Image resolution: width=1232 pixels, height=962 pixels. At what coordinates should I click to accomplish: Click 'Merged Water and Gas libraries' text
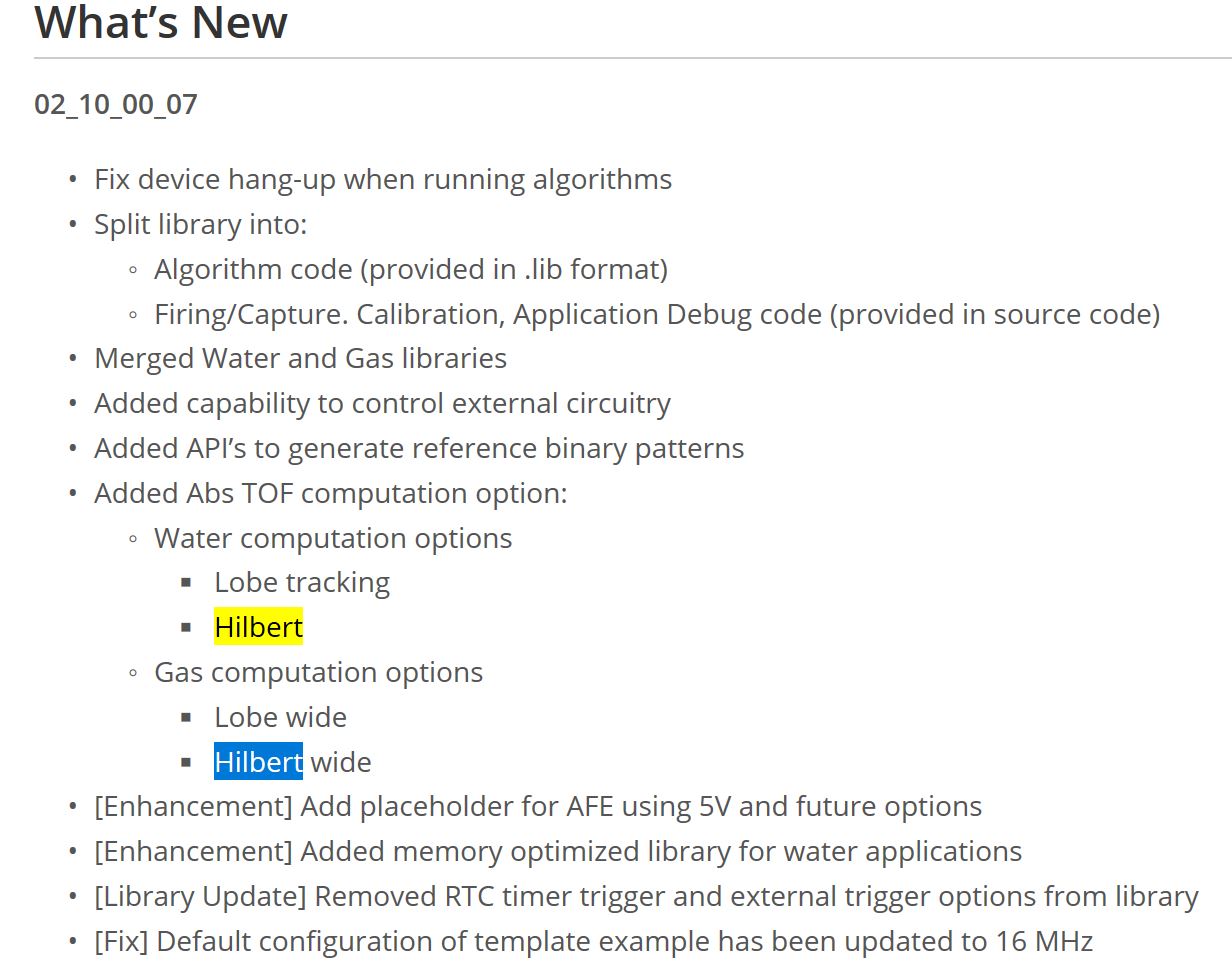point(300,358)
